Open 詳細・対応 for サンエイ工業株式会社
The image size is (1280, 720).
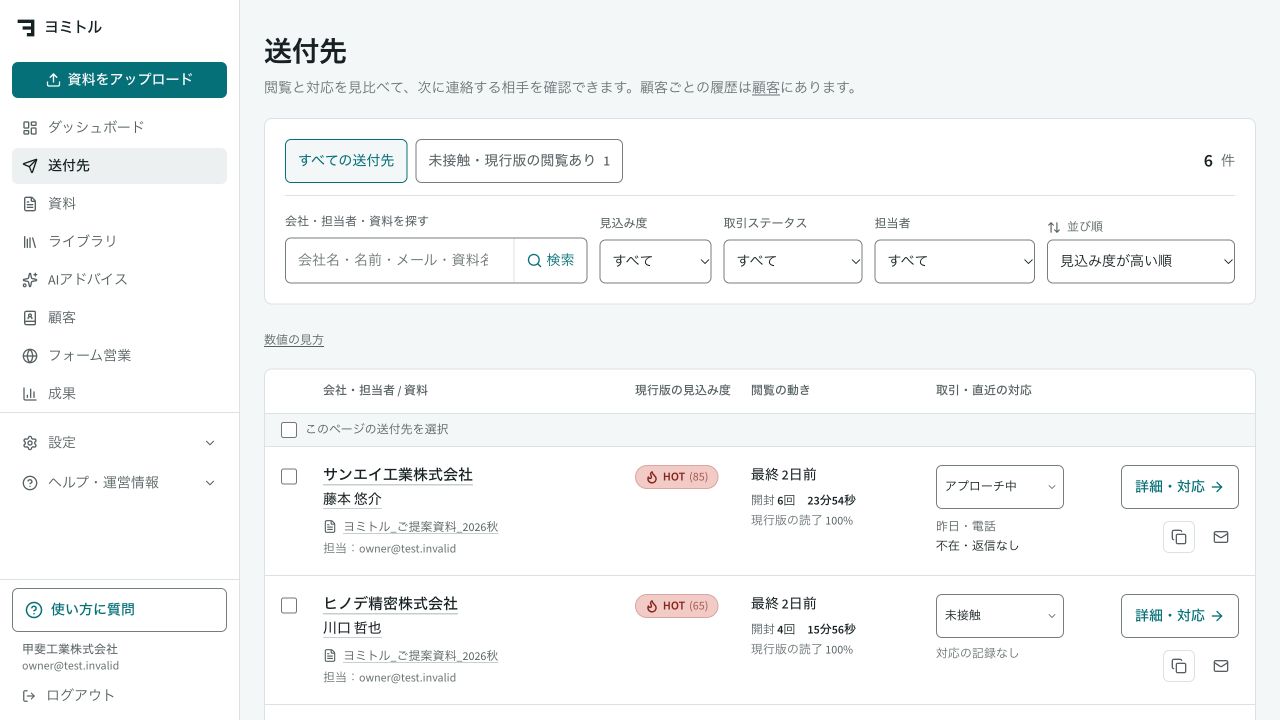pos(1180,487)
